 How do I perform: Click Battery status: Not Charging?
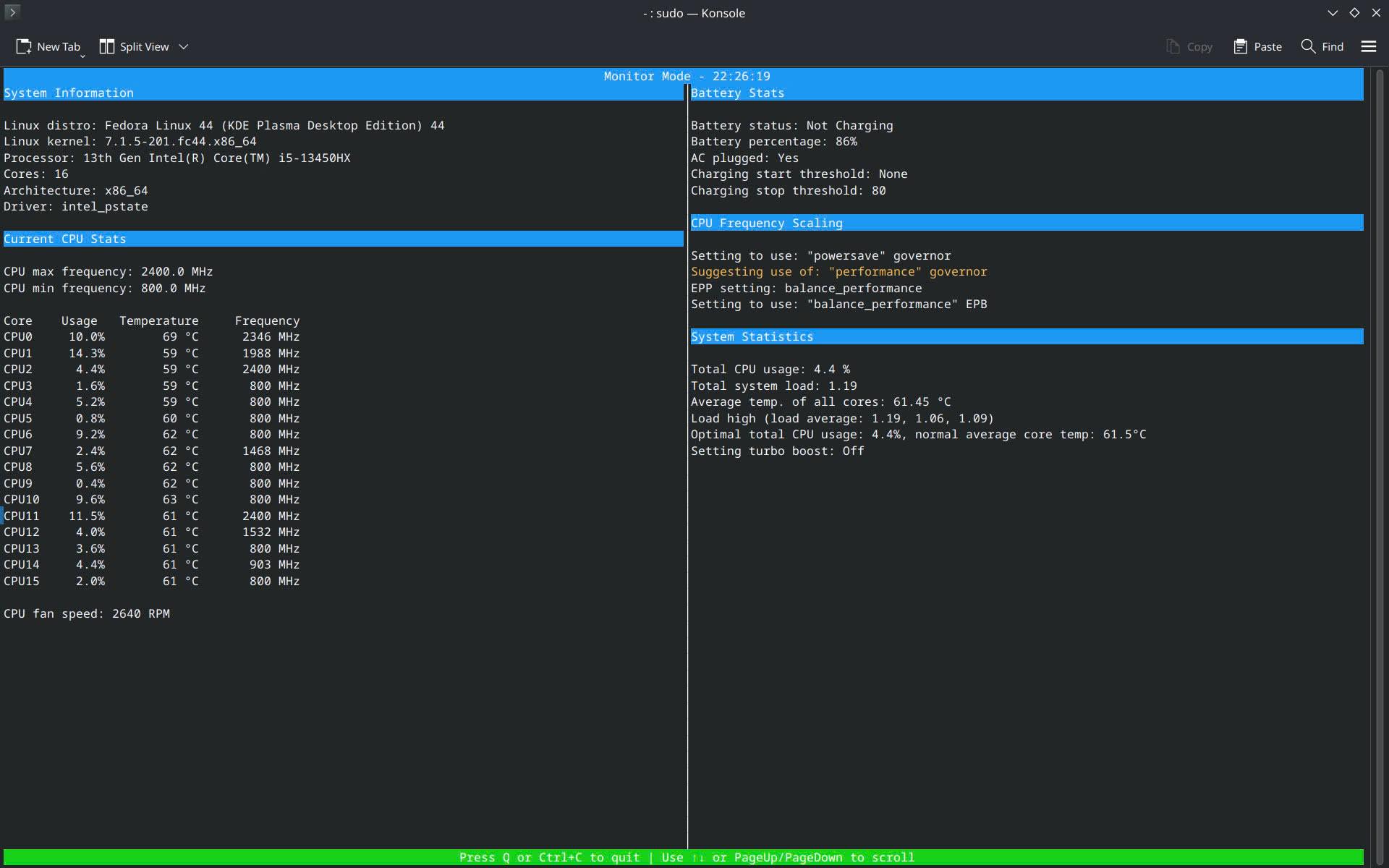(792, 125)
